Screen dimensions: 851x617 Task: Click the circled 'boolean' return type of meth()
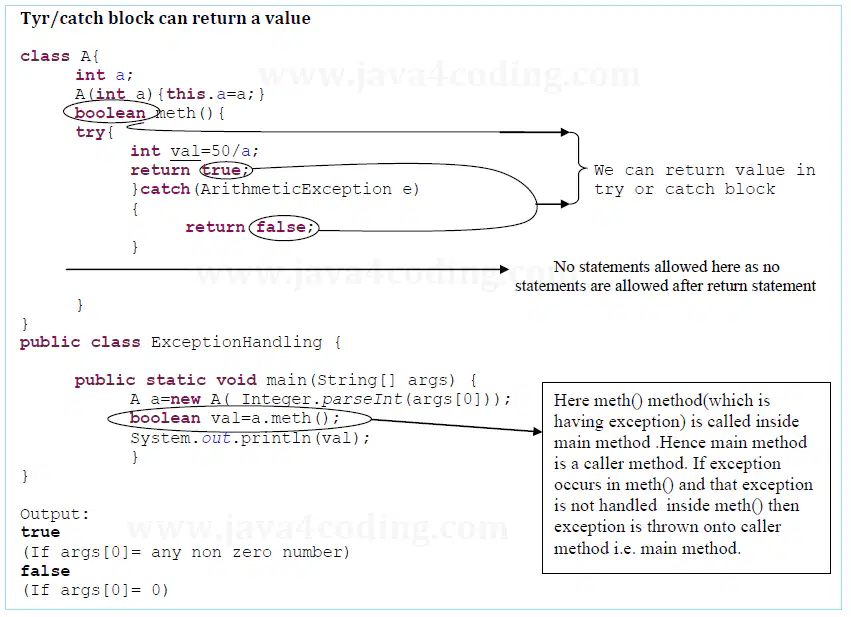(x=110, y=113)
